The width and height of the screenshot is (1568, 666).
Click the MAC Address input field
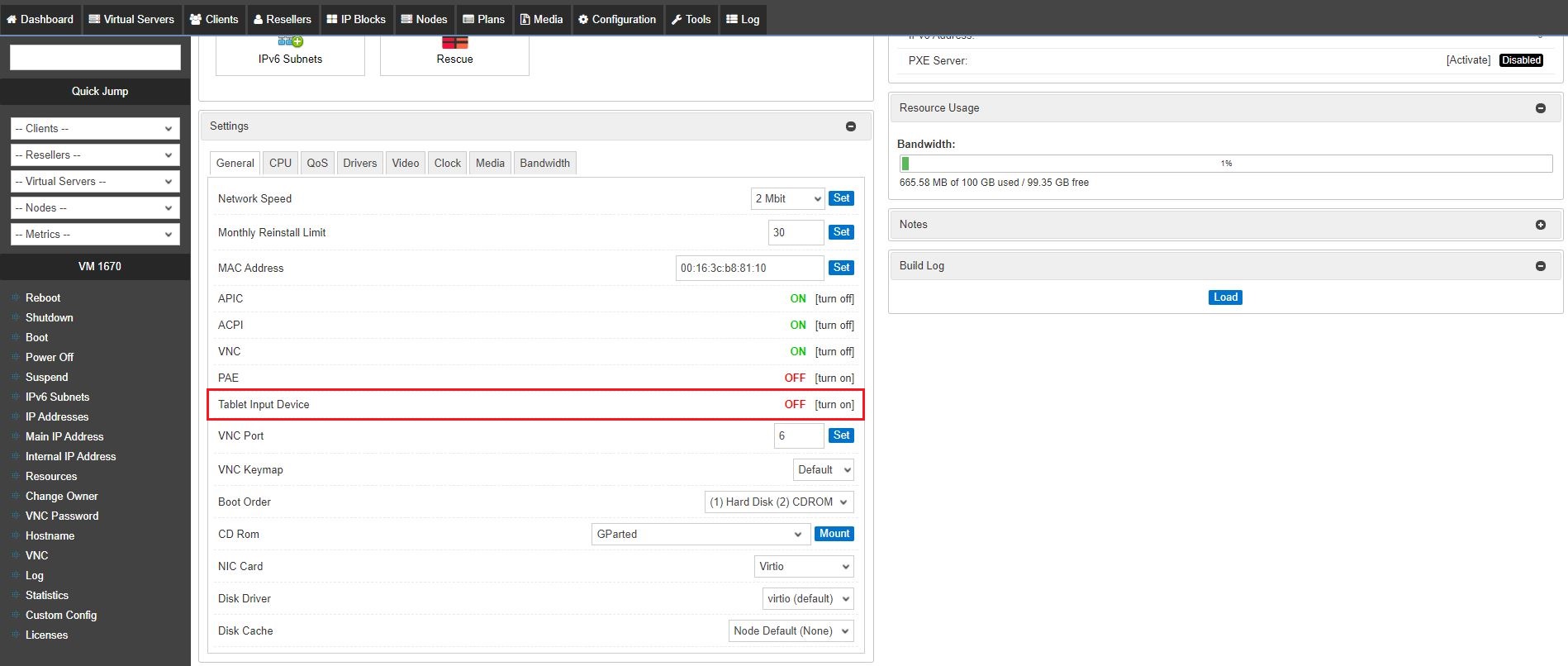tap(749, 269)
